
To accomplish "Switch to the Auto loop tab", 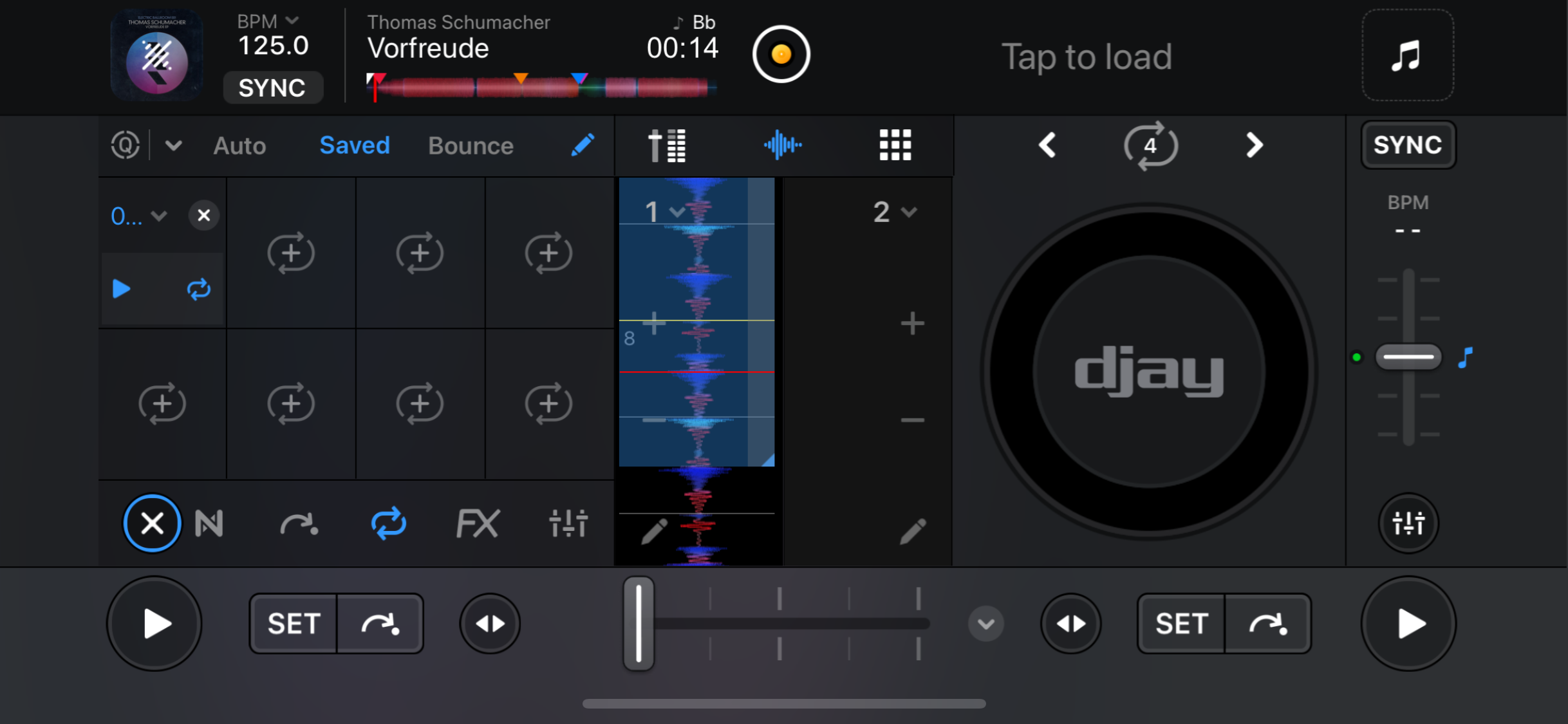I will pos(239,145).
